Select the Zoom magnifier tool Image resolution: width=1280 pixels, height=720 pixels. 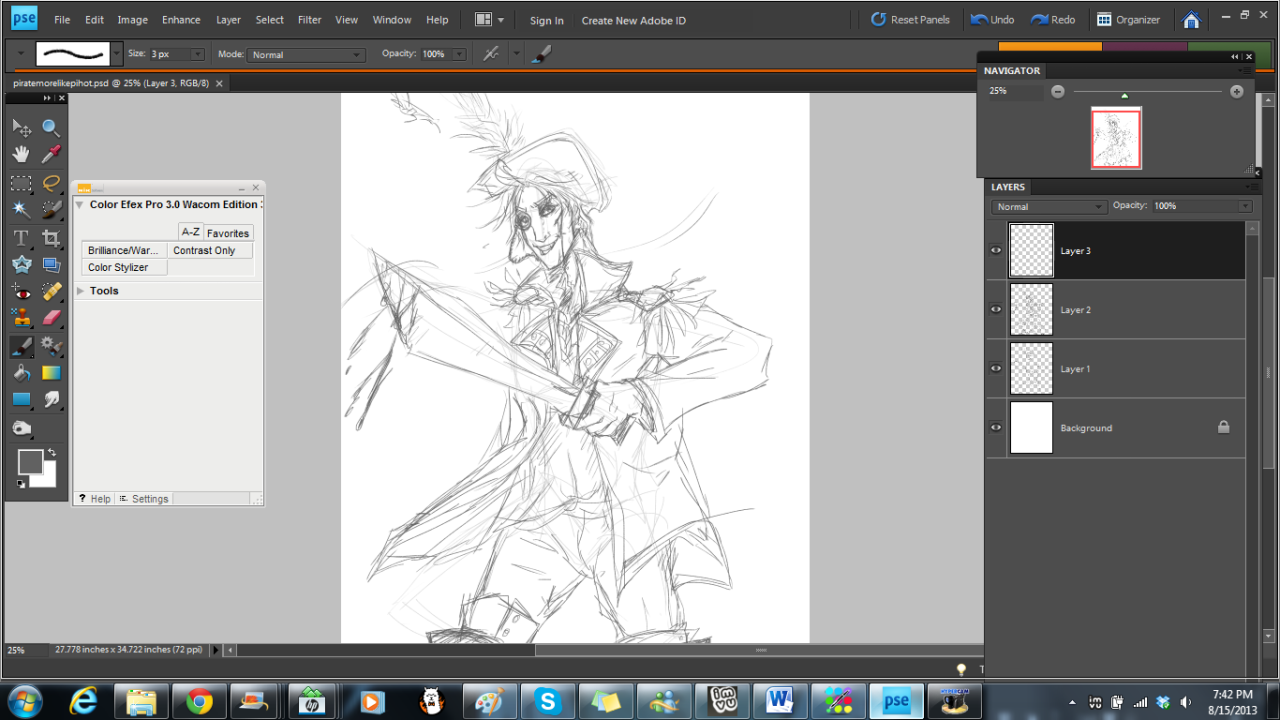[x=51, y=128]
